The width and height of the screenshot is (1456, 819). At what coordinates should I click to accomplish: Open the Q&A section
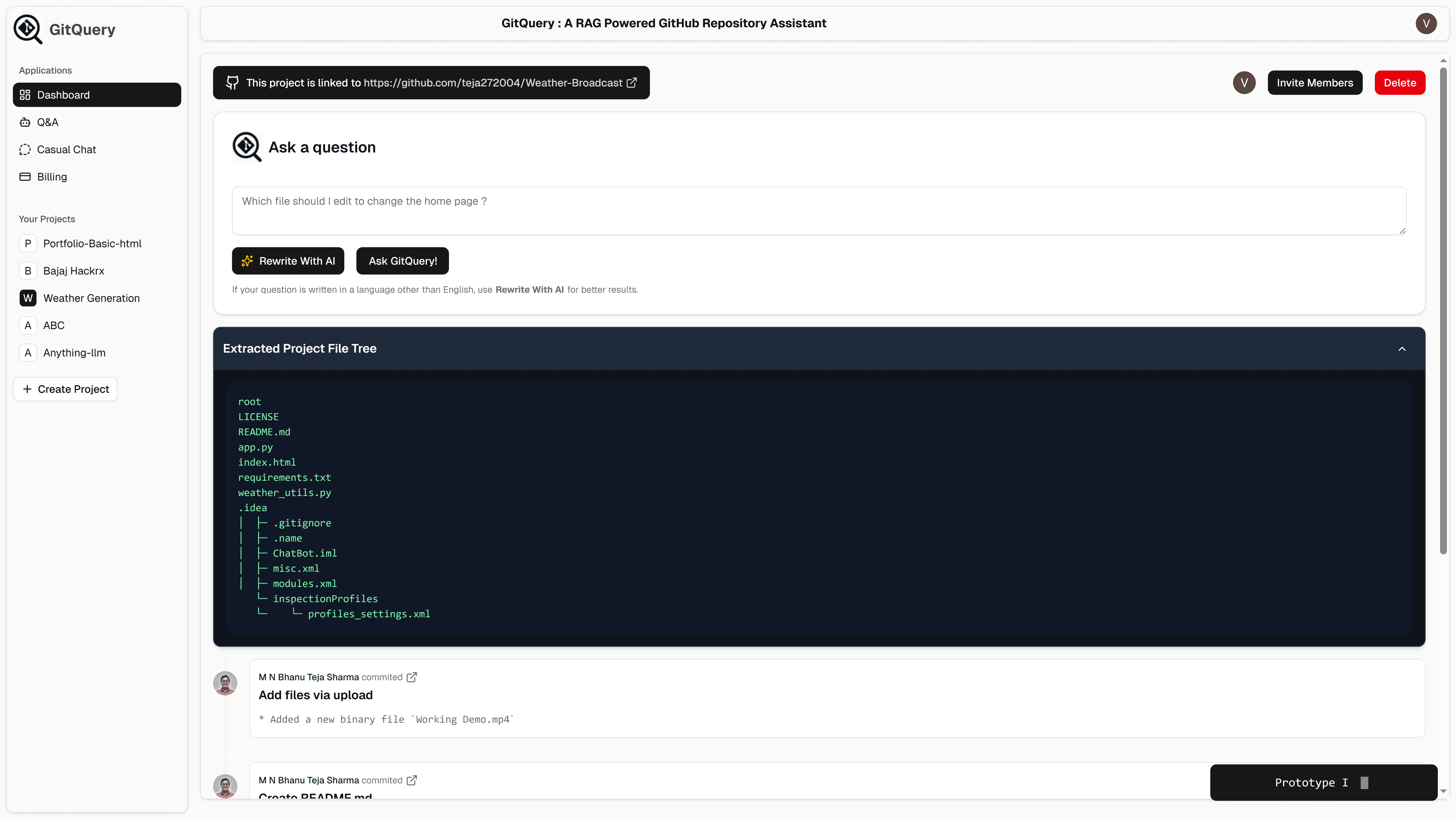click(47, 122)
